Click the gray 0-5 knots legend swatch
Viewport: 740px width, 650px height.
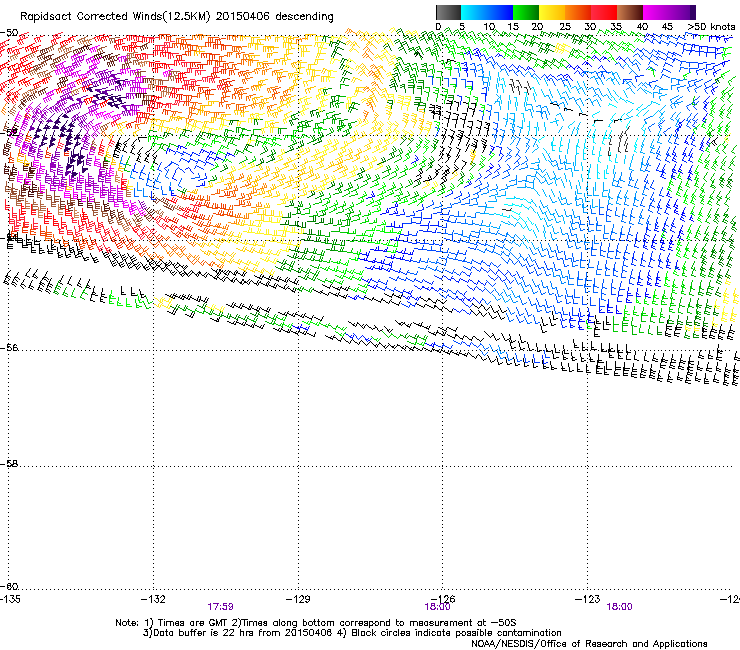coord(448,12)
